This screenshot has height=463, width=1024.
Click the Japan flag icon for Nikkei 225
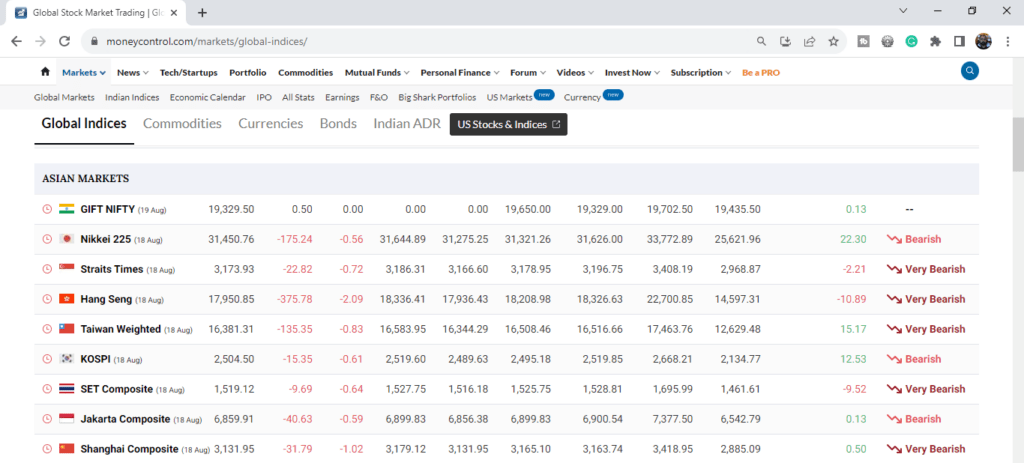[67, 239]
